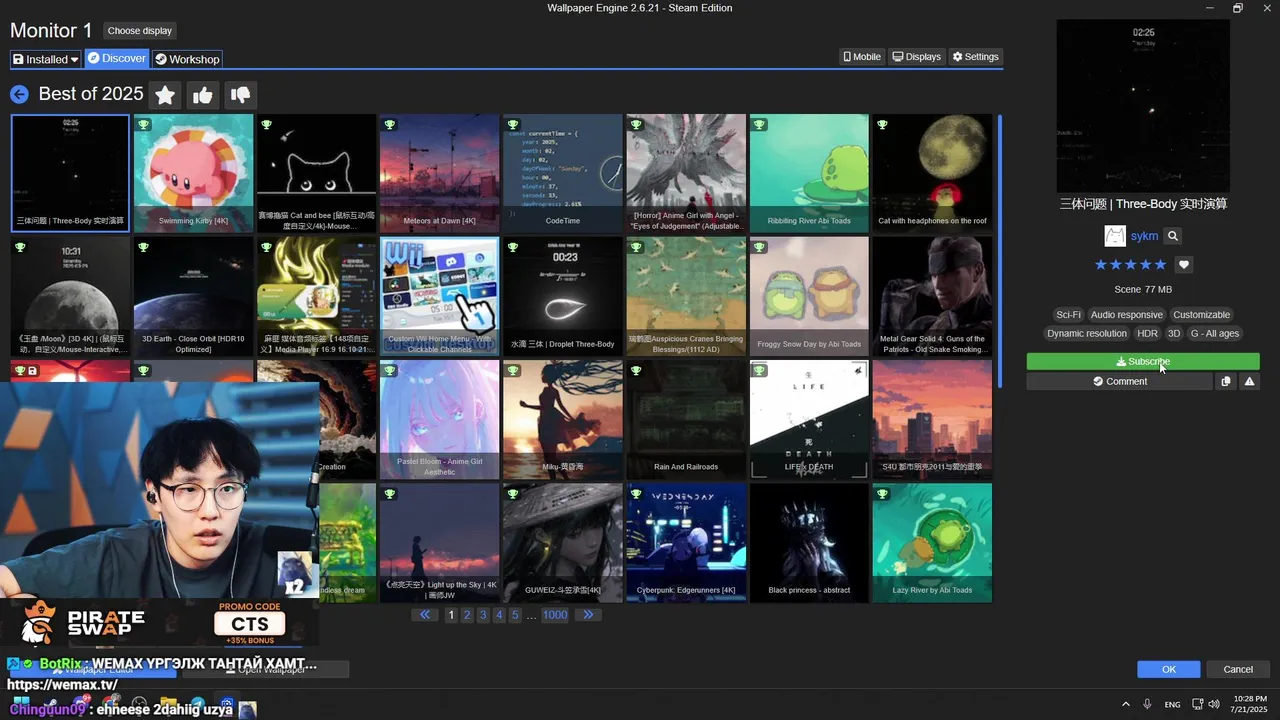
Task: Click the Cancel button
Action: coord(1238,669)
